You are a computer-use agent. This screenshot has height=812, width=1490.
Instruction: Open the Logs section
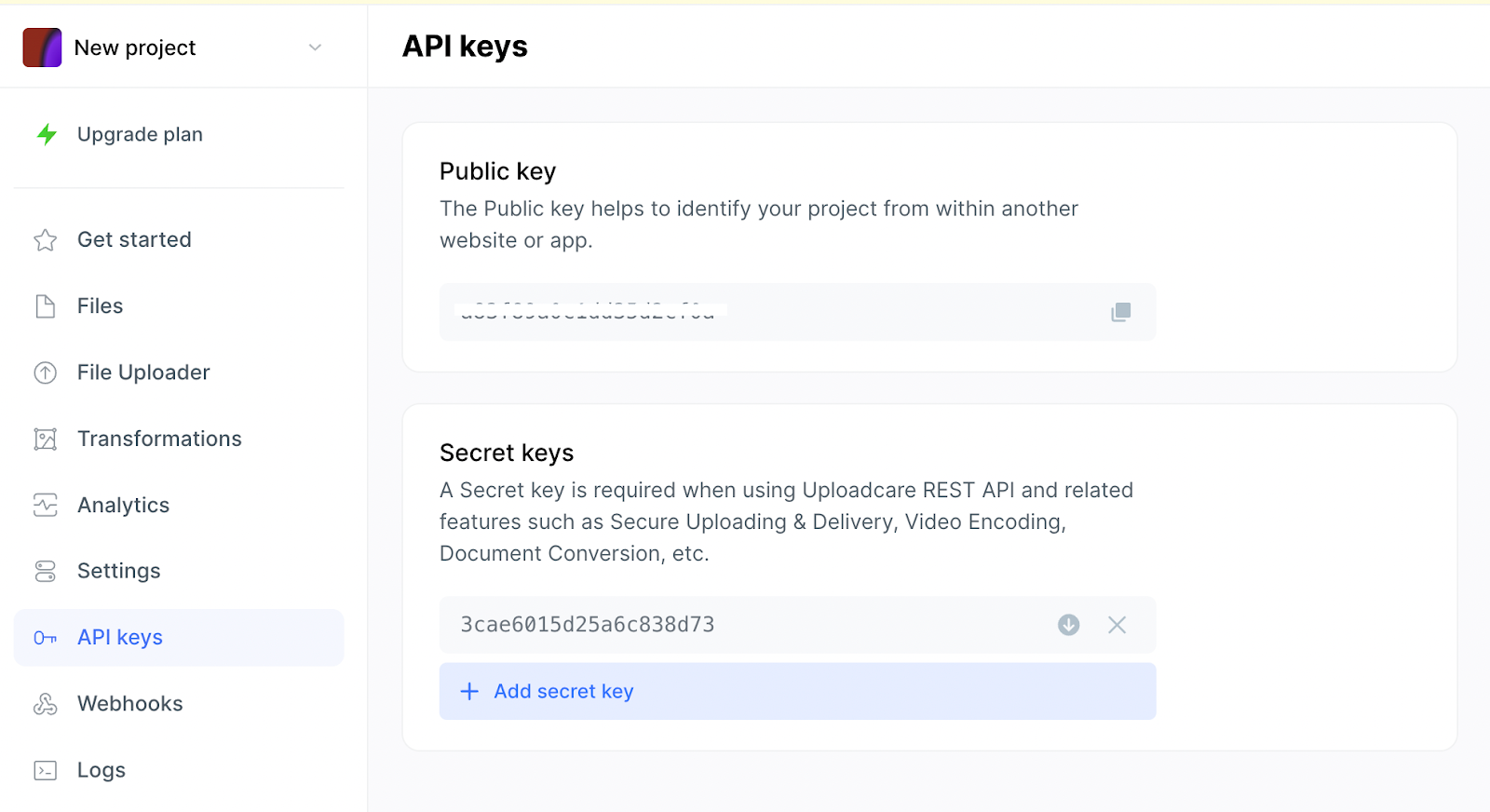tap(100, 769)
